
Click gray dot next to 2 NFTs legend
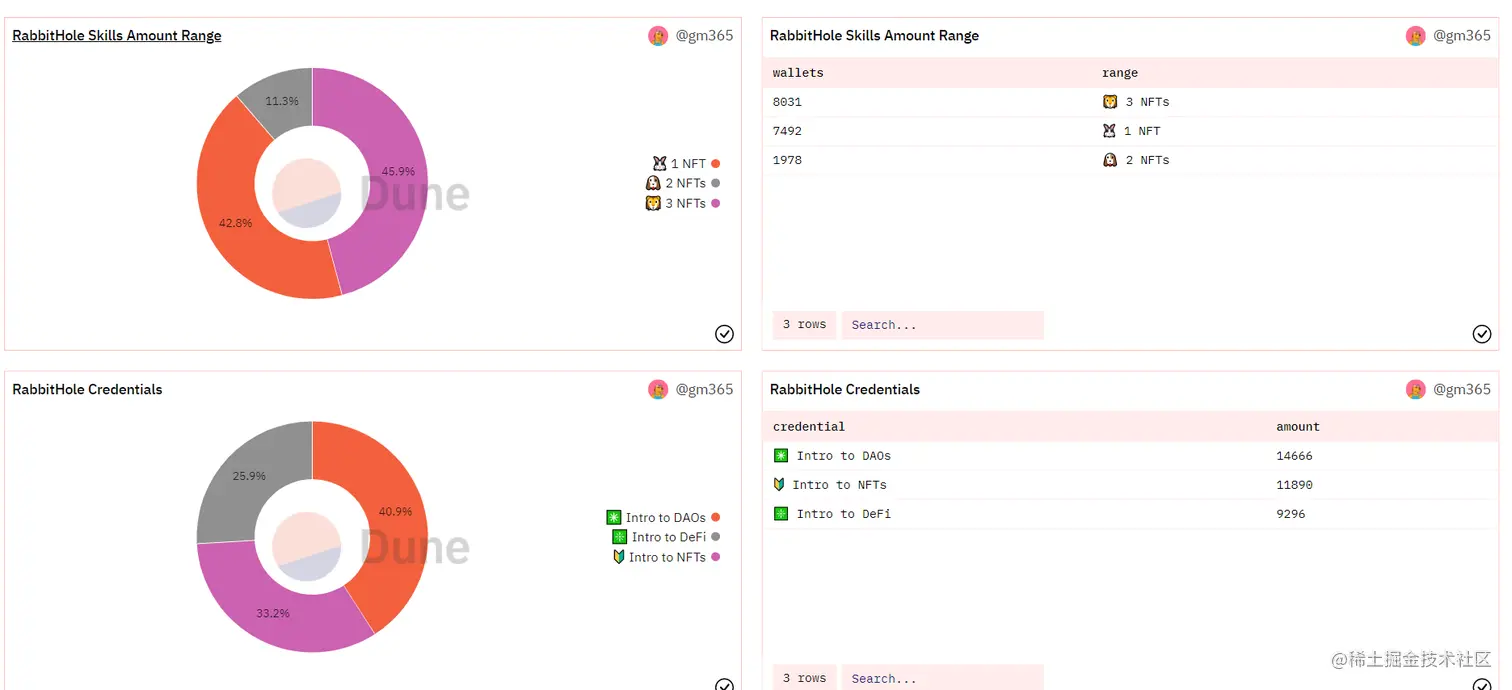(x=715, y=183)
